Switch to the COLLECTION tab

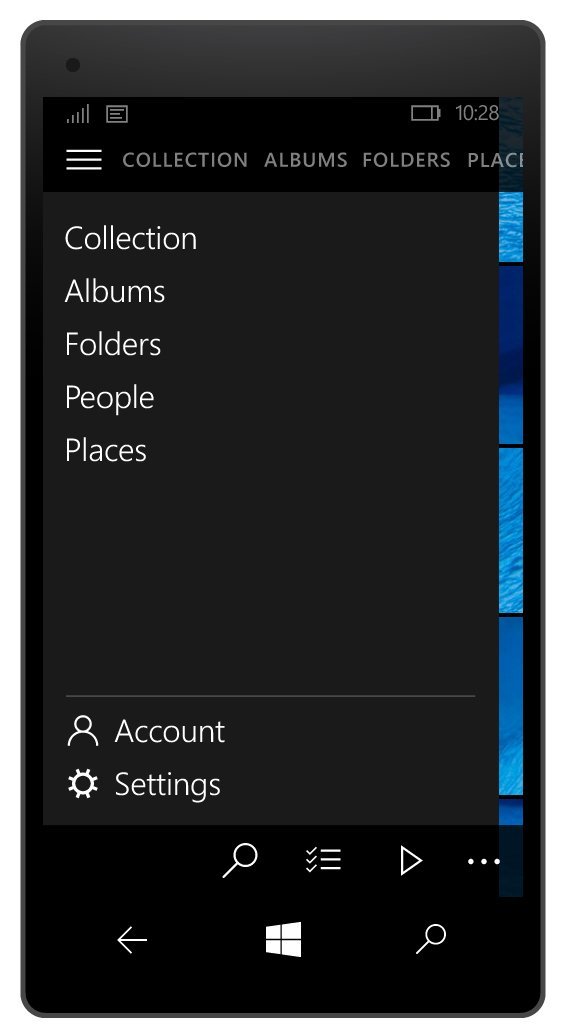[x=185, y=160]
